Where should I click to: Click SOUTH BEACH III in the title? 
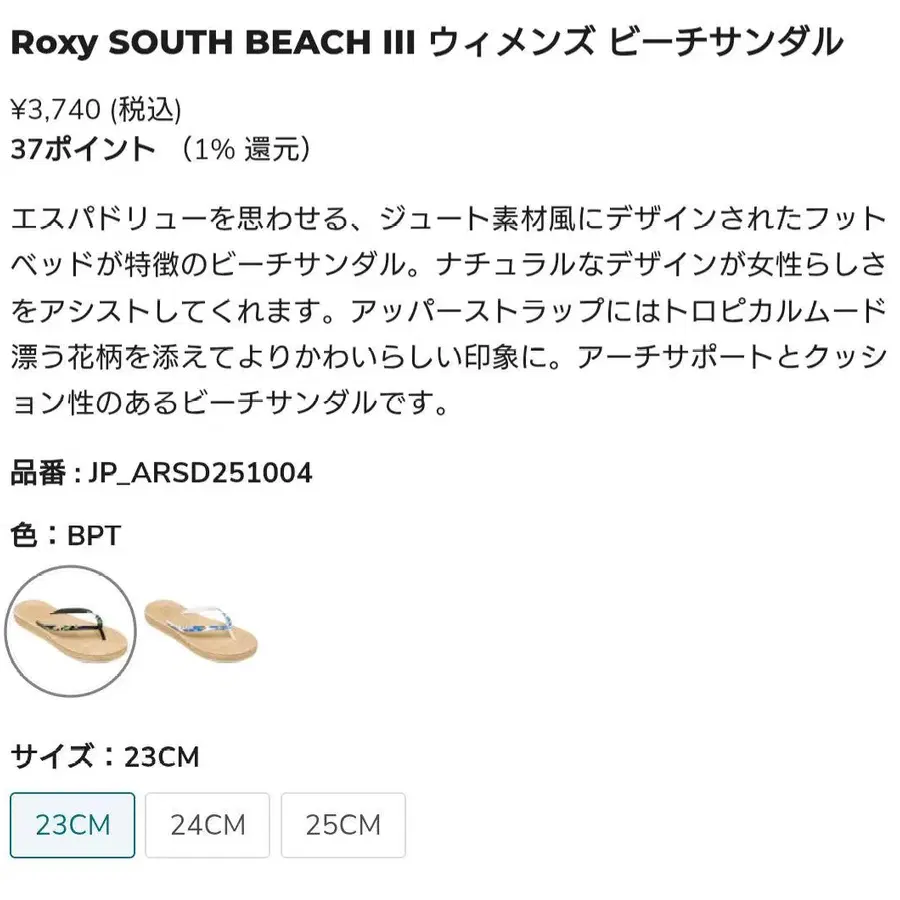click(x=262, y=42)
